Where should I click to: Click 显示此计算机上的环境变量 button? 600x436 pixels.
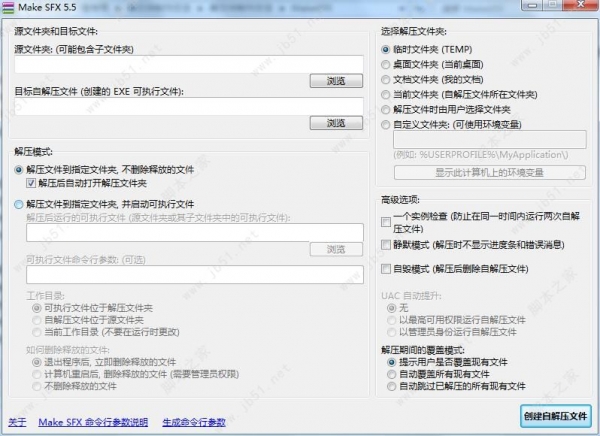[489, 173]
